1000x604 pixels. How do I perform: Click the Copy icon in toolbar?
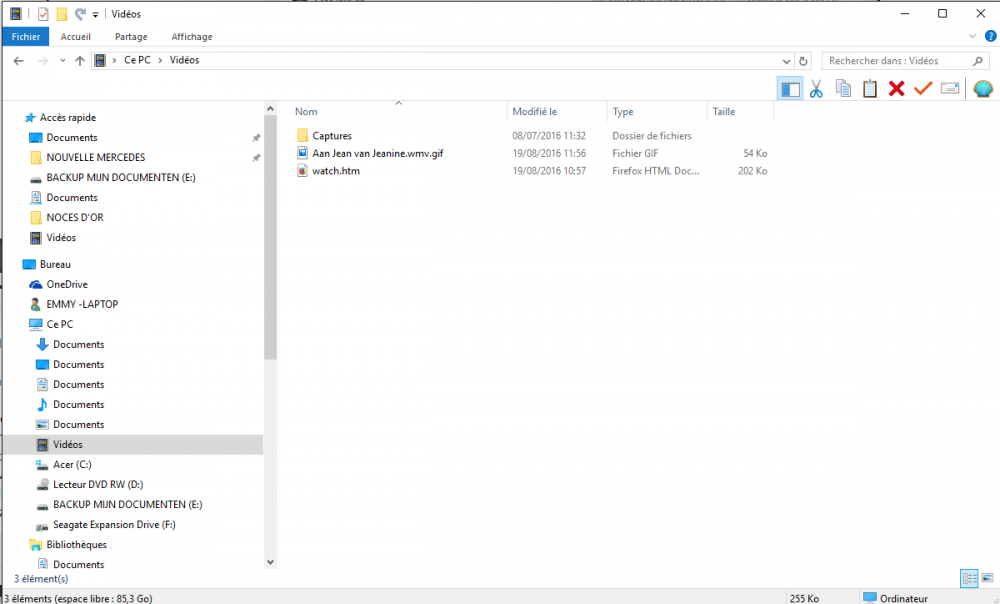(843, 89)
